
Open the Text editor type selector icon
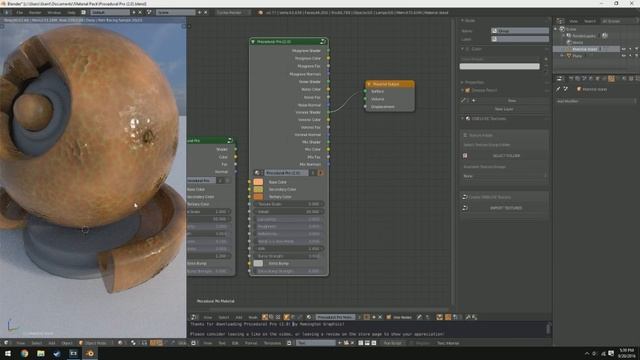coord(193,343)
